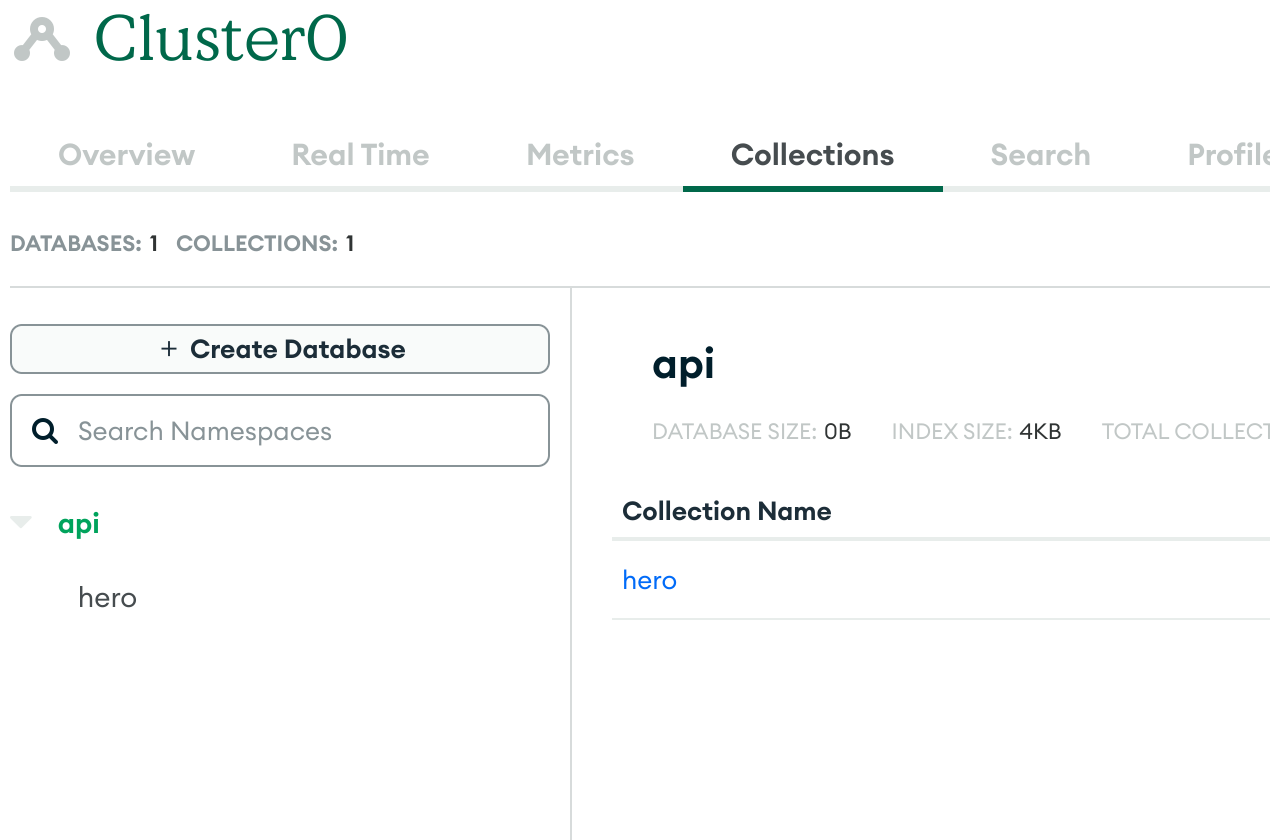Open the Real Time tab

[360, 155]
